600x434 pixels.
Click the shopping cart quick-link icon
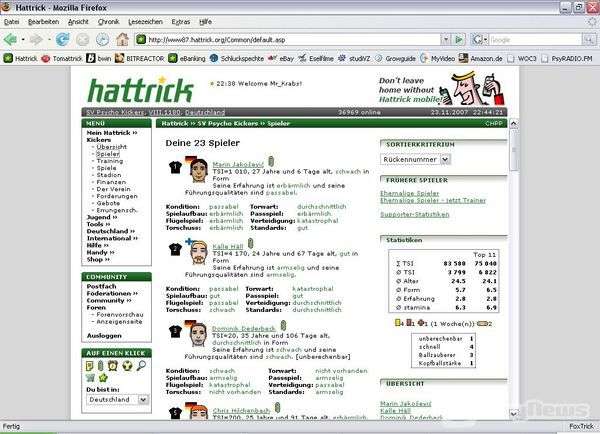(90, 378)
